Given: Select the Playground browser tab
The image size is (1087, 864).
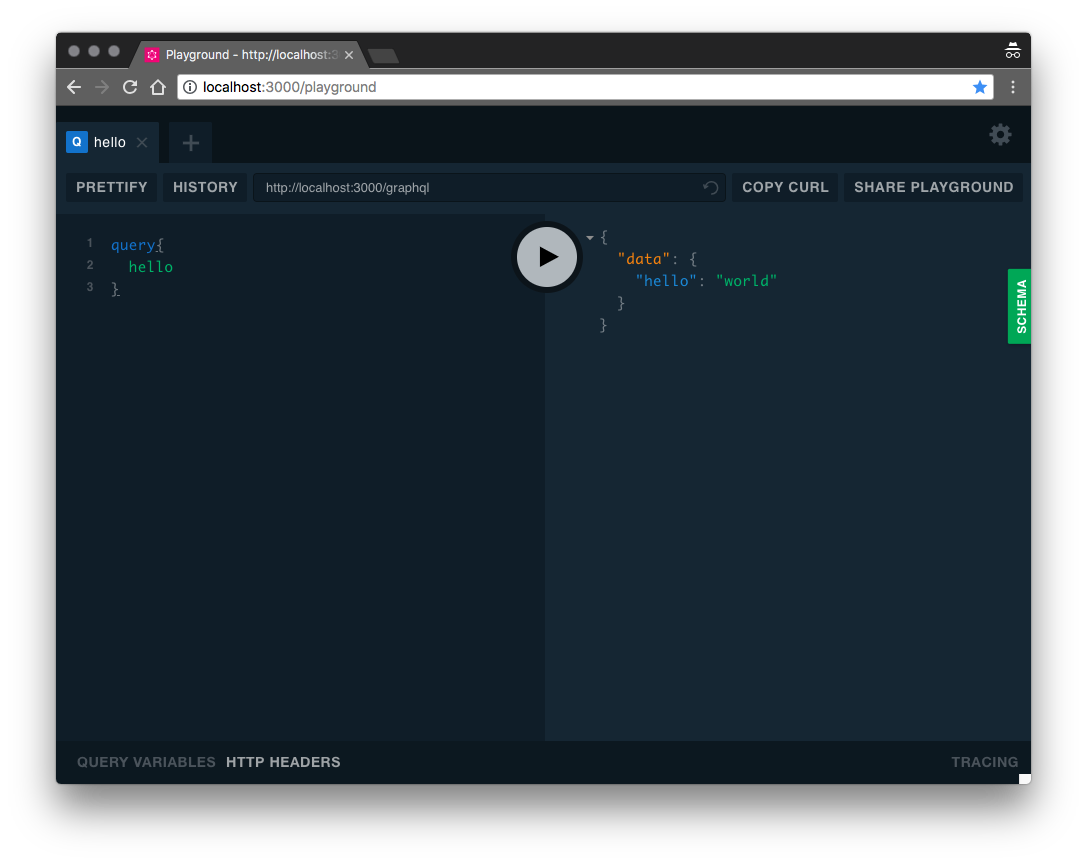Looking at the screenshot, I should coord(249,55).
